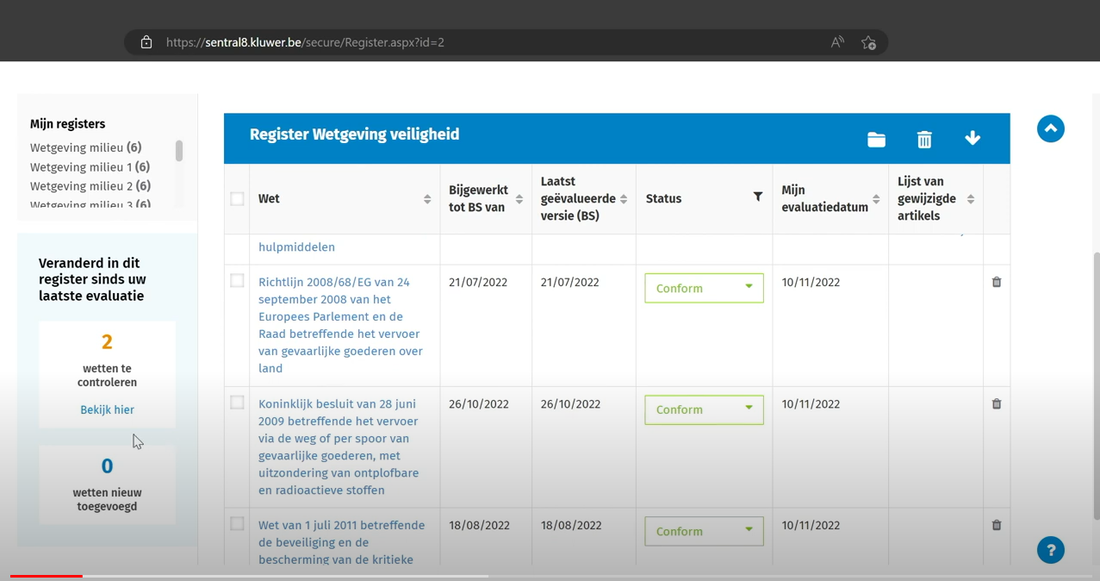Click the trash icon in blue header

coord(924,140)
